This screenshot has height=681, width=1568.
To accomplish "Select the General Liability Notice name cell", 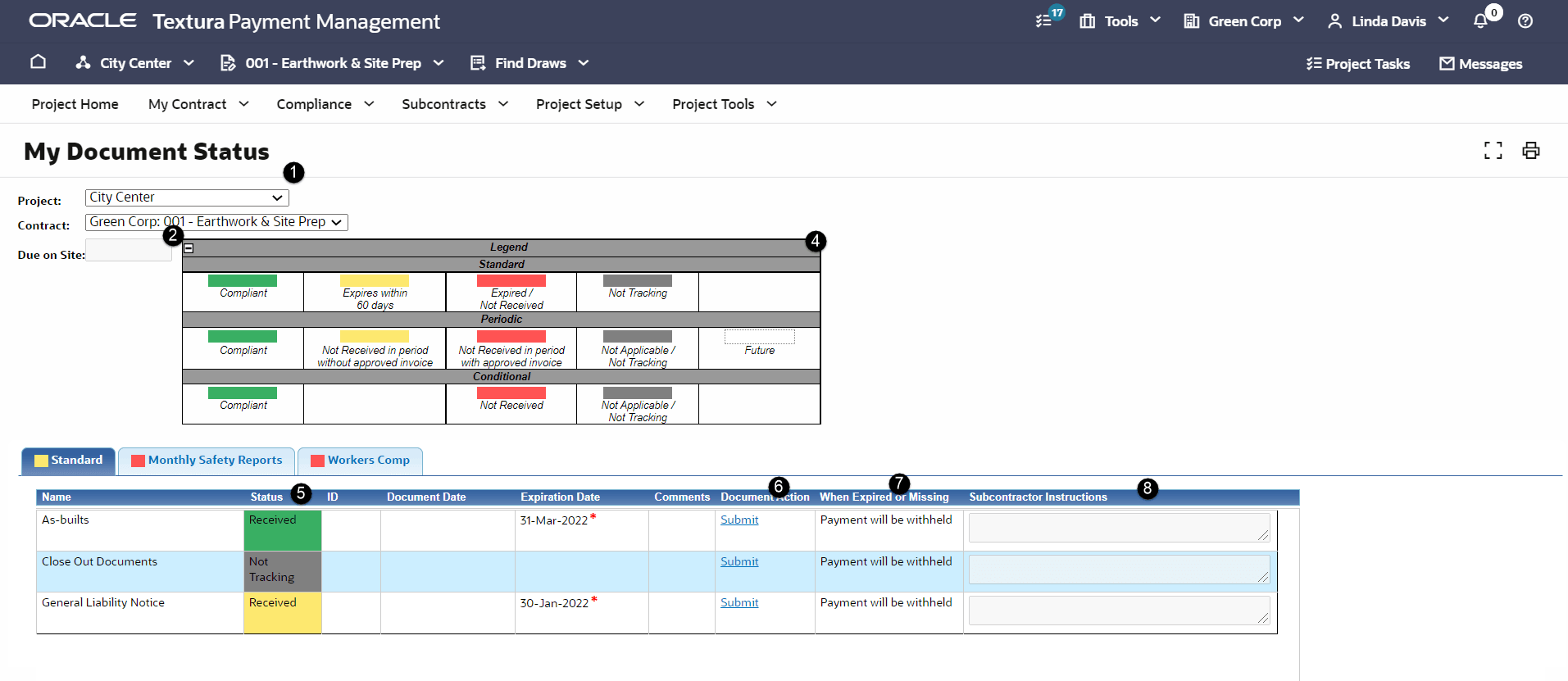I will (x=140, y=613).
